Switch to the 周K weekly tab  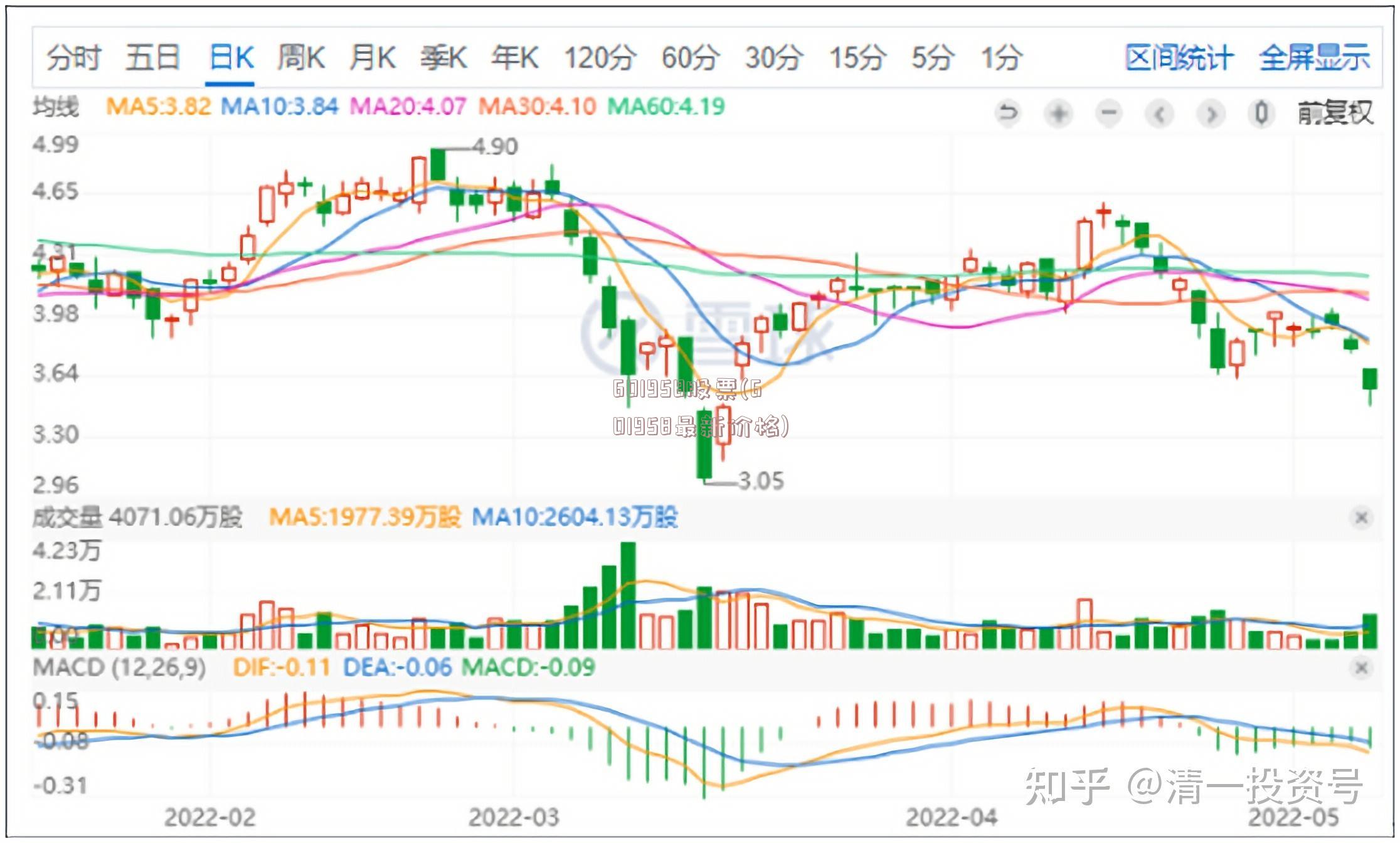pyautogui.click(x=302, y=58)
